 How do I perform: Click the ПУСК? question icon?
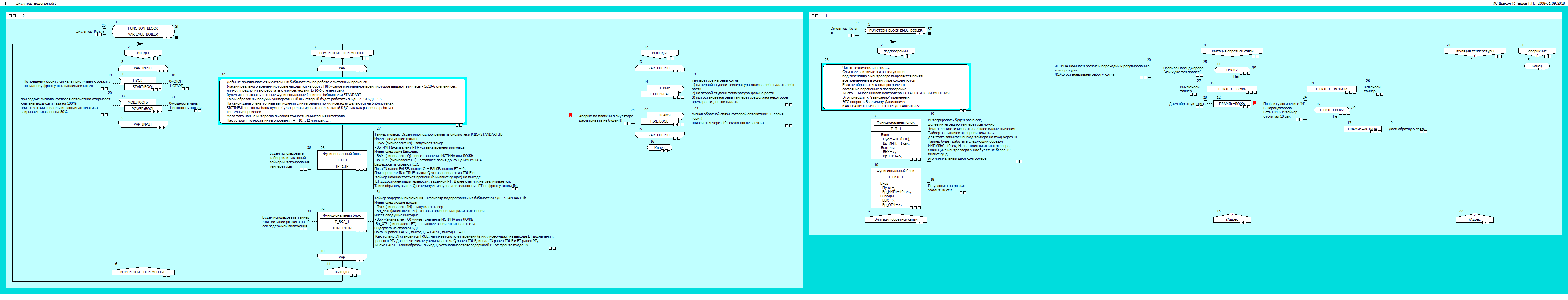(1231, 71)
